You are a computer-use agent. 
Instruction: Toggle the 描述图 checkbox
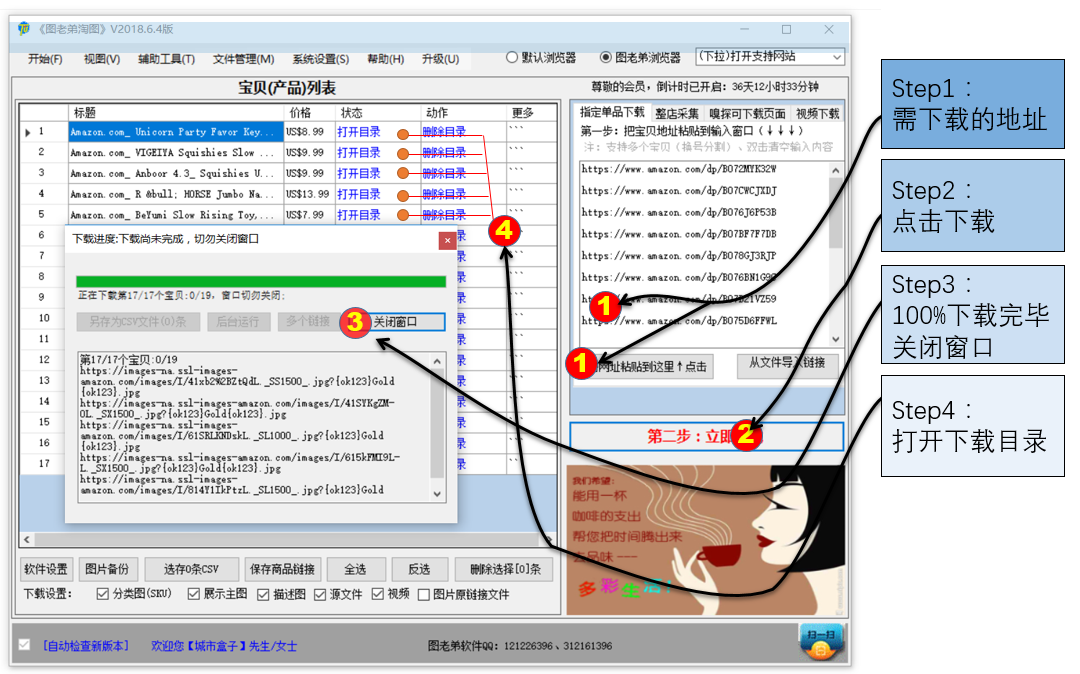click(x=263, y=594)
